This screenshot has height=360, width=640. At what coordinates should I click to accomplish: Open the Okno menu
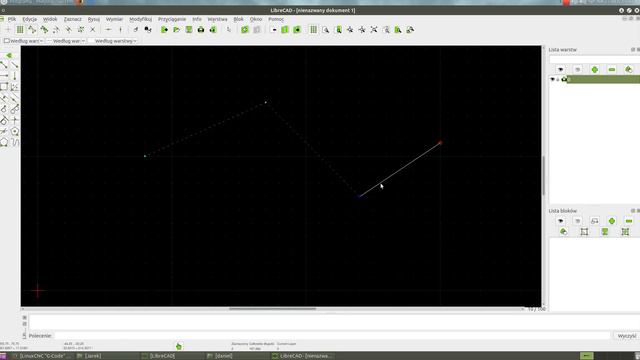[256, 19]
